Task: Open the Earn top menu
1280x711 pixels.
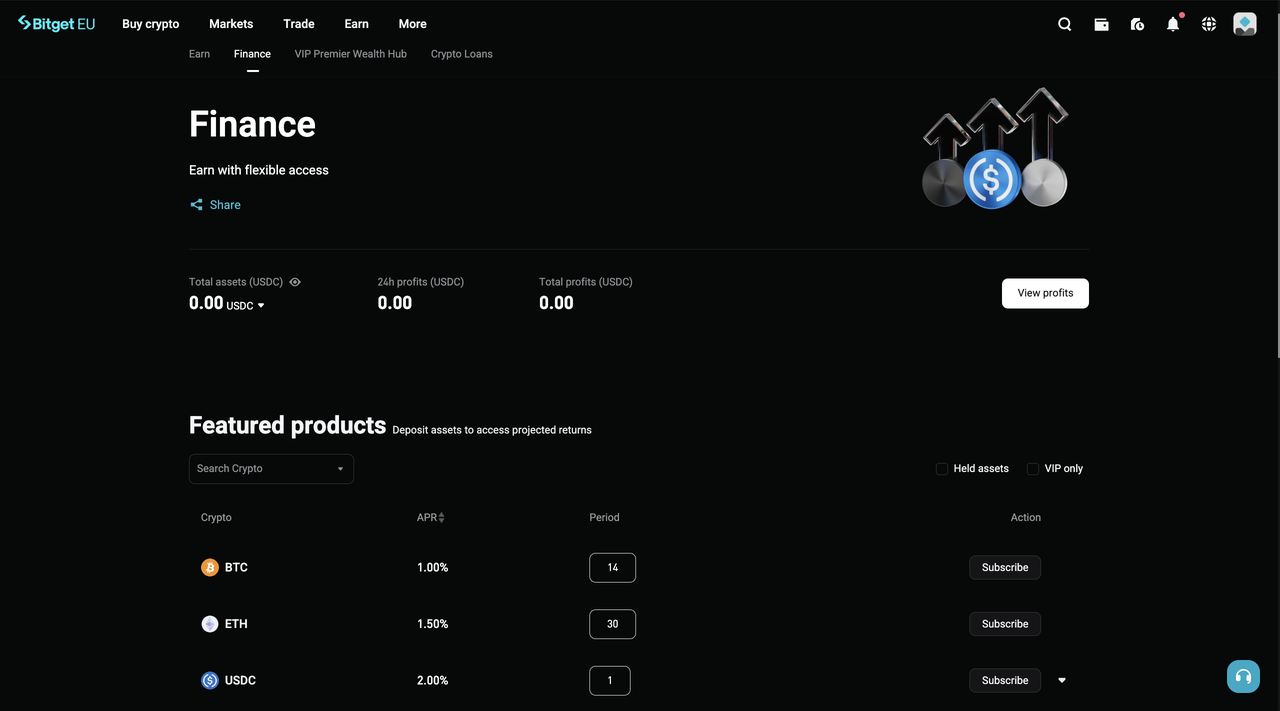Action: 357,24
